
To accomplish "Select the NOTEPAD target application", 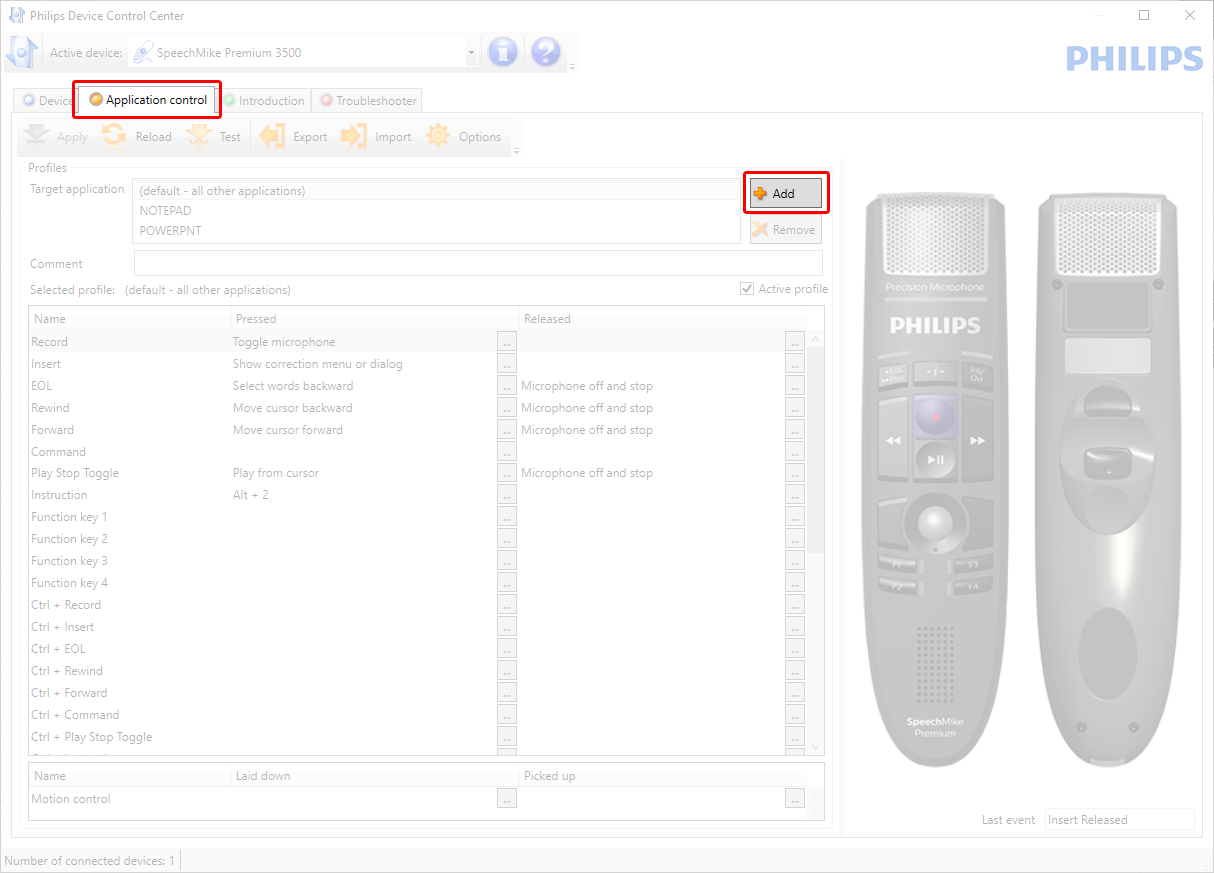I will coord(436,211).
